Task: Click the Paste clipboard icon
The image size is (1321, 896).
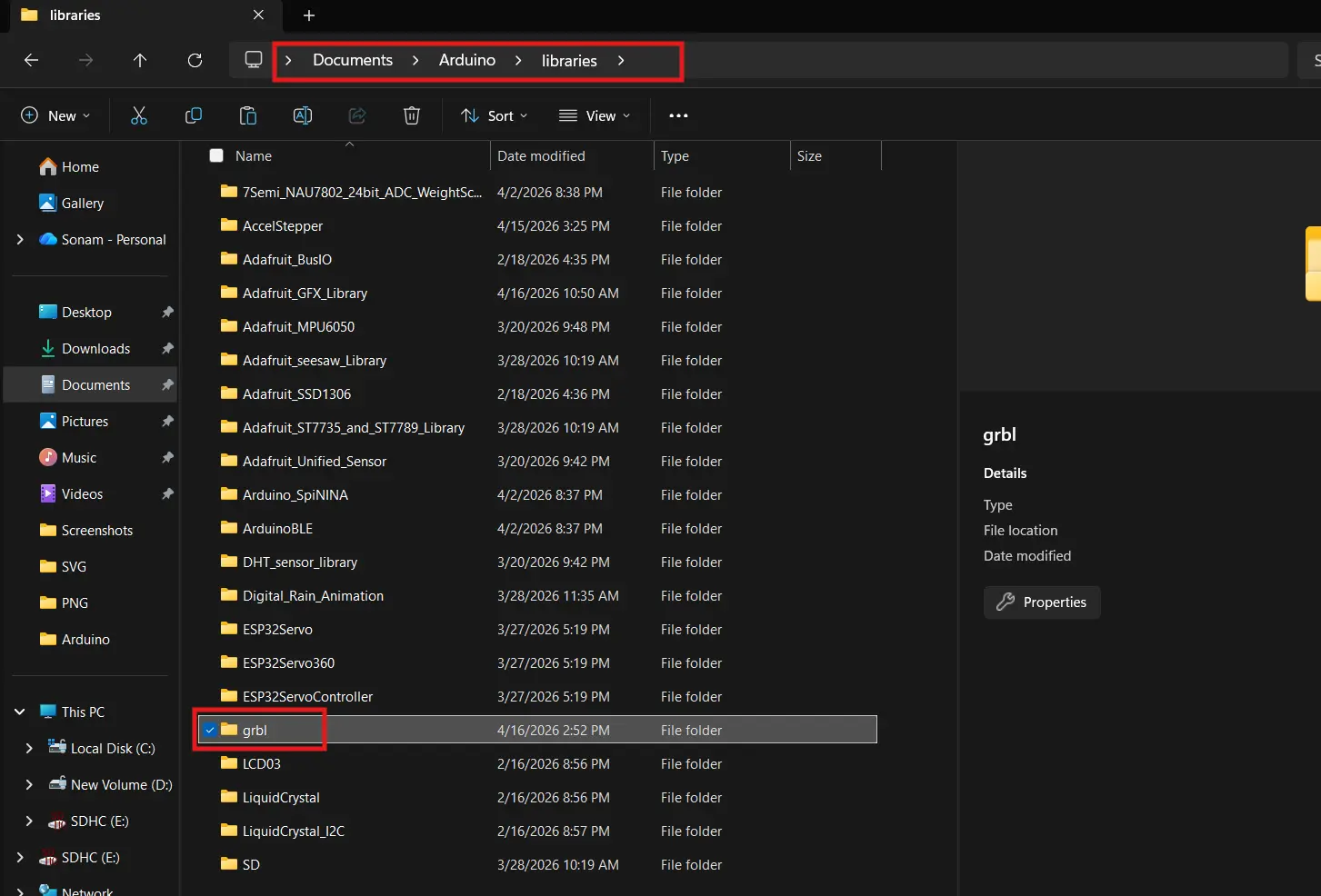Action: coord(247,115)
